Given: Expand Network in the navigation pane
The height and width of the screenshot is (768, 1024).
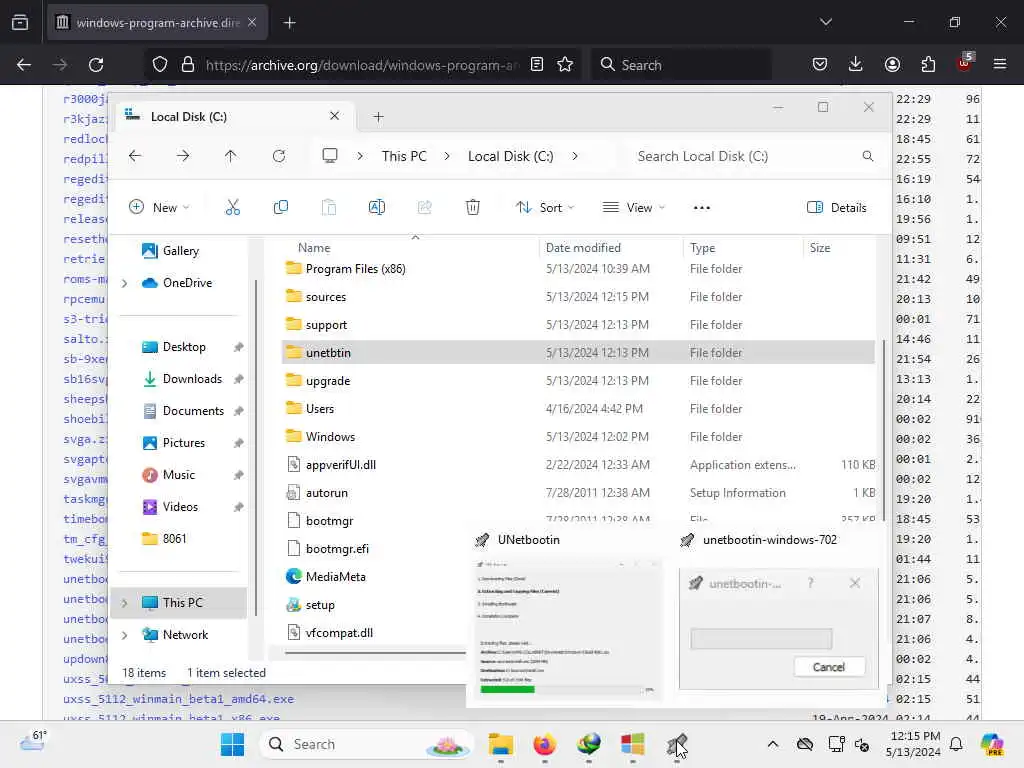Looking at the screenshot, I should (x=124, y=635).
